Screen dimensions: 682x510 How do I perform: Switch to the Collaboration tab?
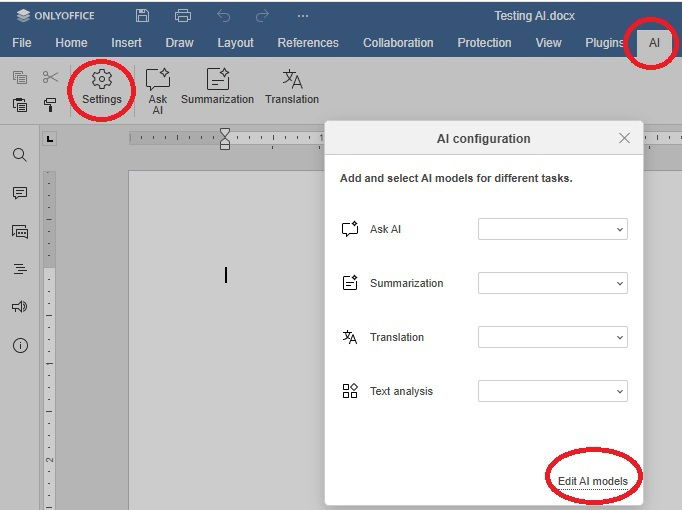(398, 43)
